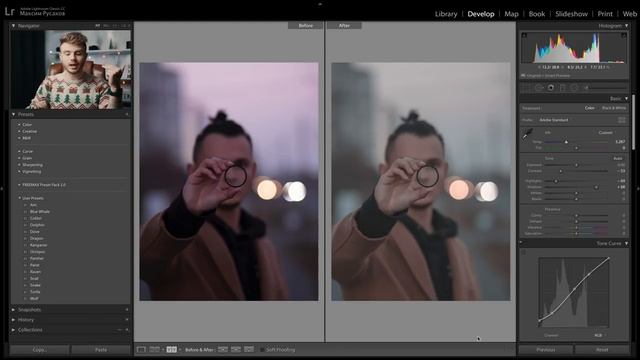Collapse the User Presets group

point(19,198)
